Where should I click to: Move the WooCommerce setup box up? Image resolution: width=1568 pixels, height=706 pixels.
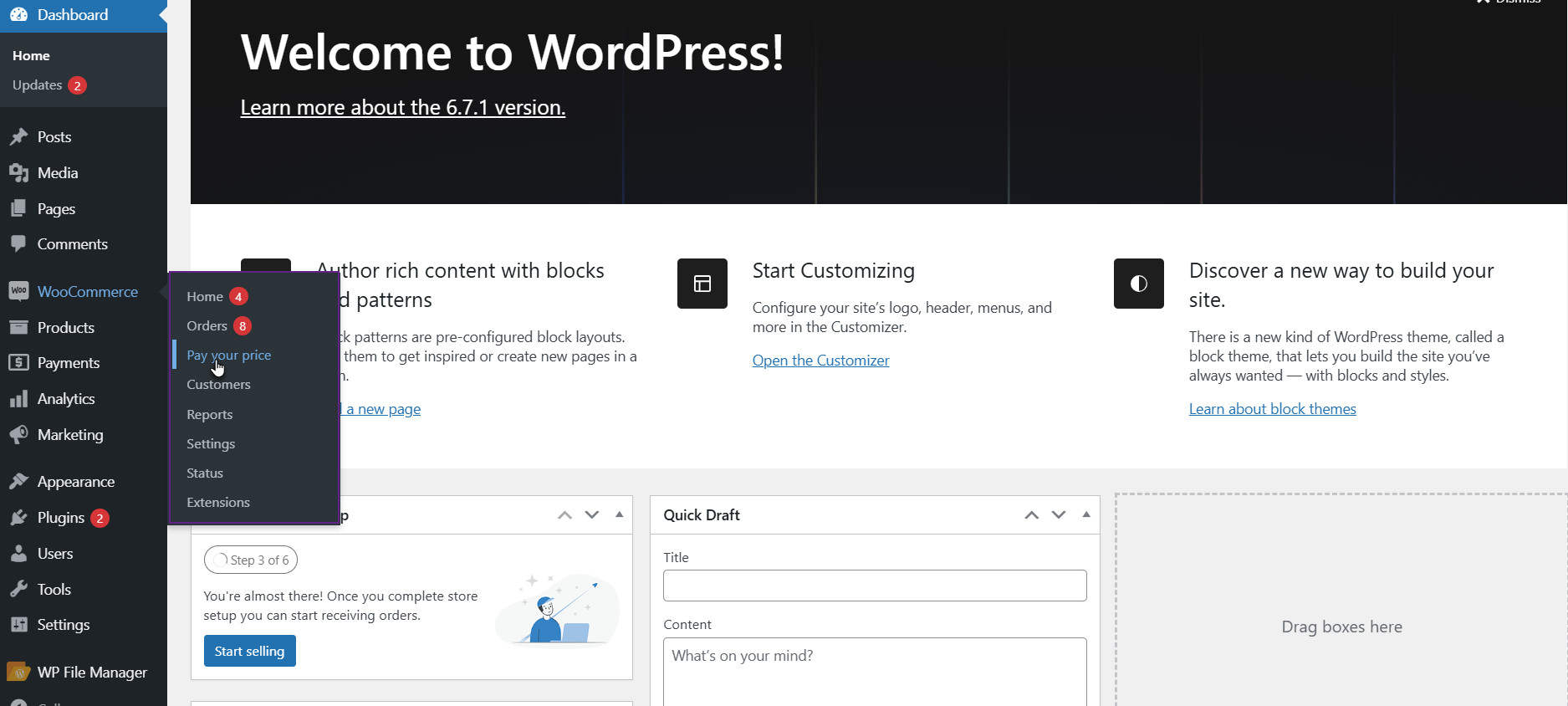(x=565, y=515)
